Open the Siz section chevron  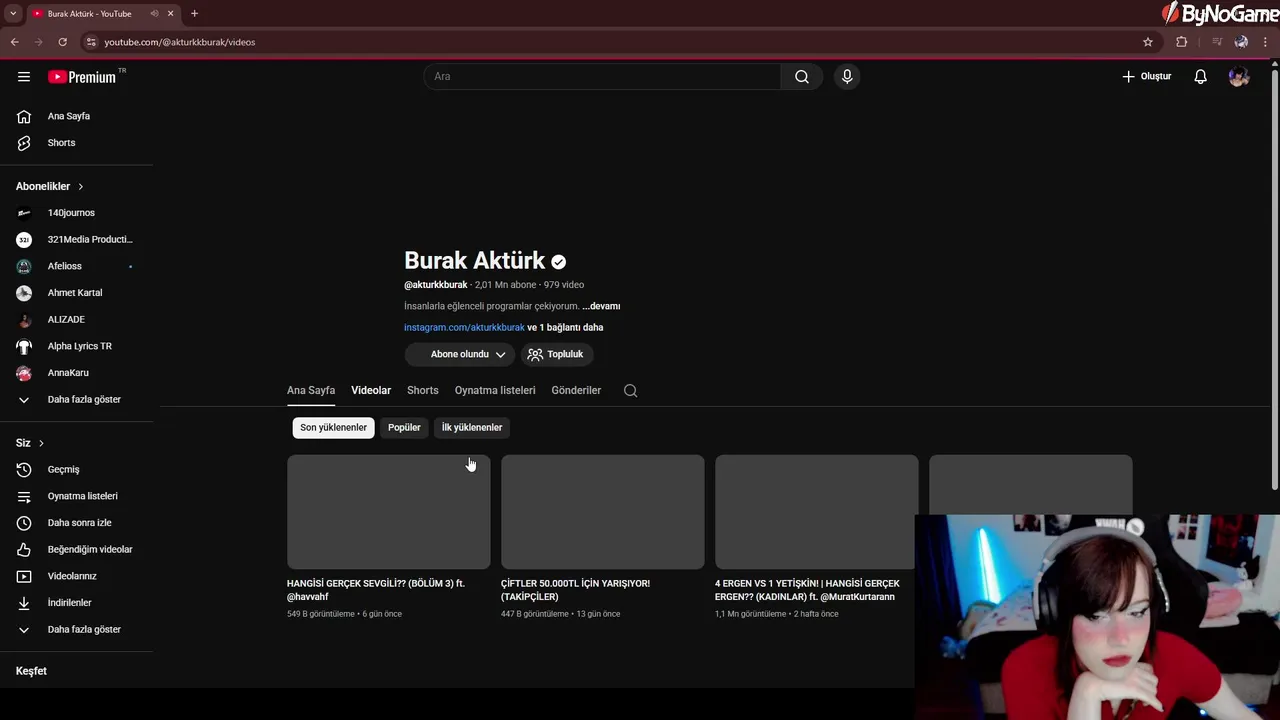(41, 443)
